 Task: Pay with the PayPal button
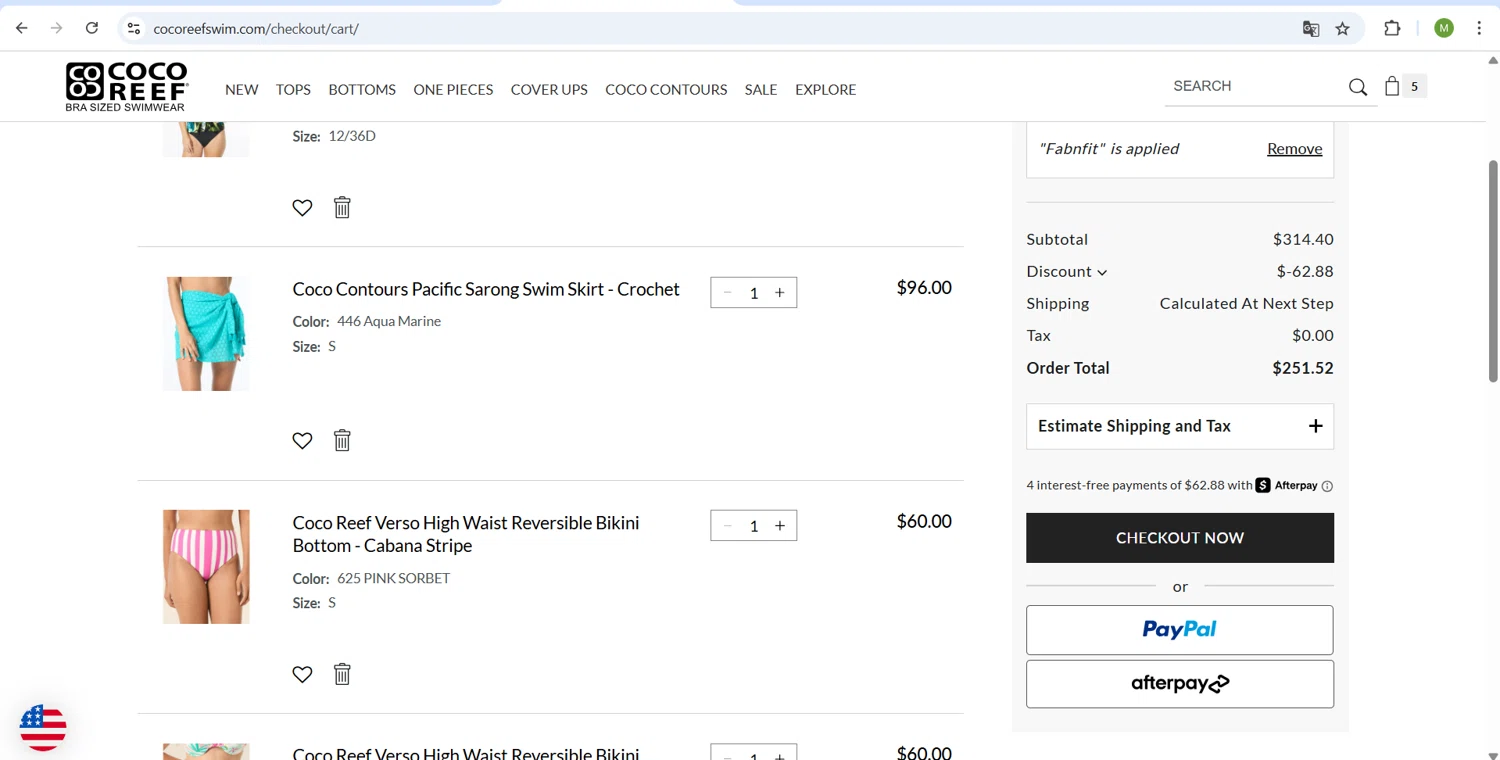point(1180,630)
